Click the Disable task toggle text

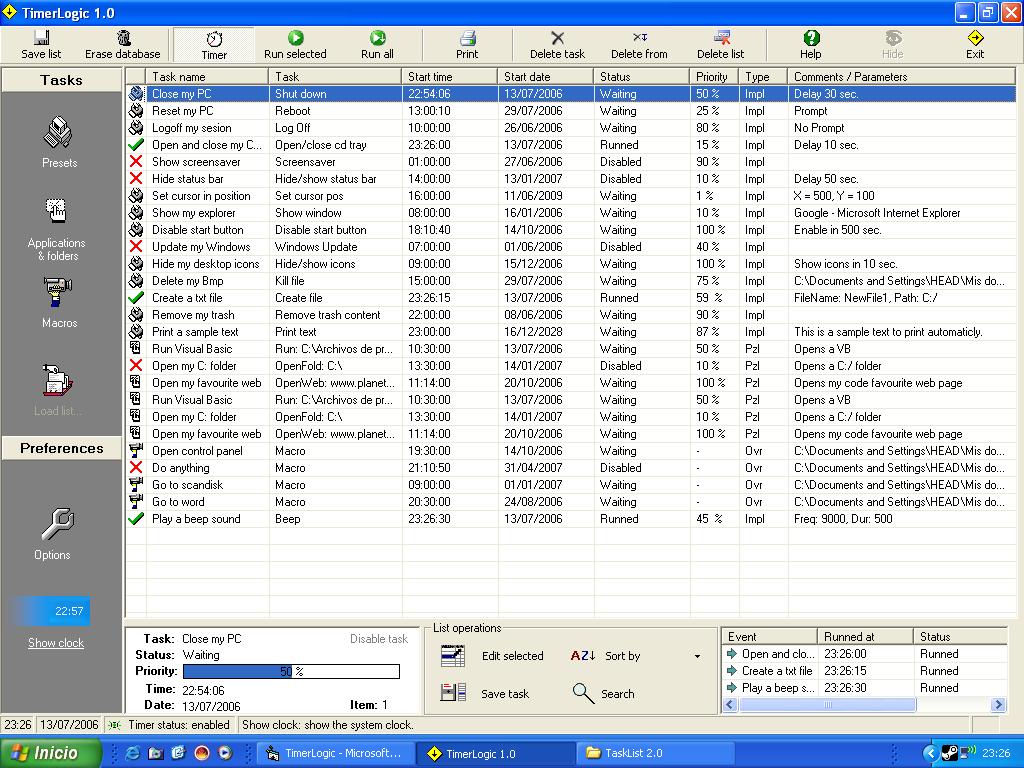378,639
